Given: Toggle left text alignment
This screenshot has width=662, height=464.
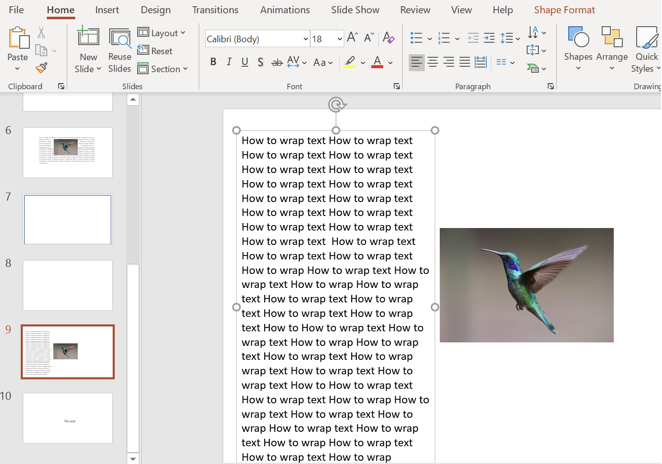Looking at the screenshot, I should [x=417, y=62].
